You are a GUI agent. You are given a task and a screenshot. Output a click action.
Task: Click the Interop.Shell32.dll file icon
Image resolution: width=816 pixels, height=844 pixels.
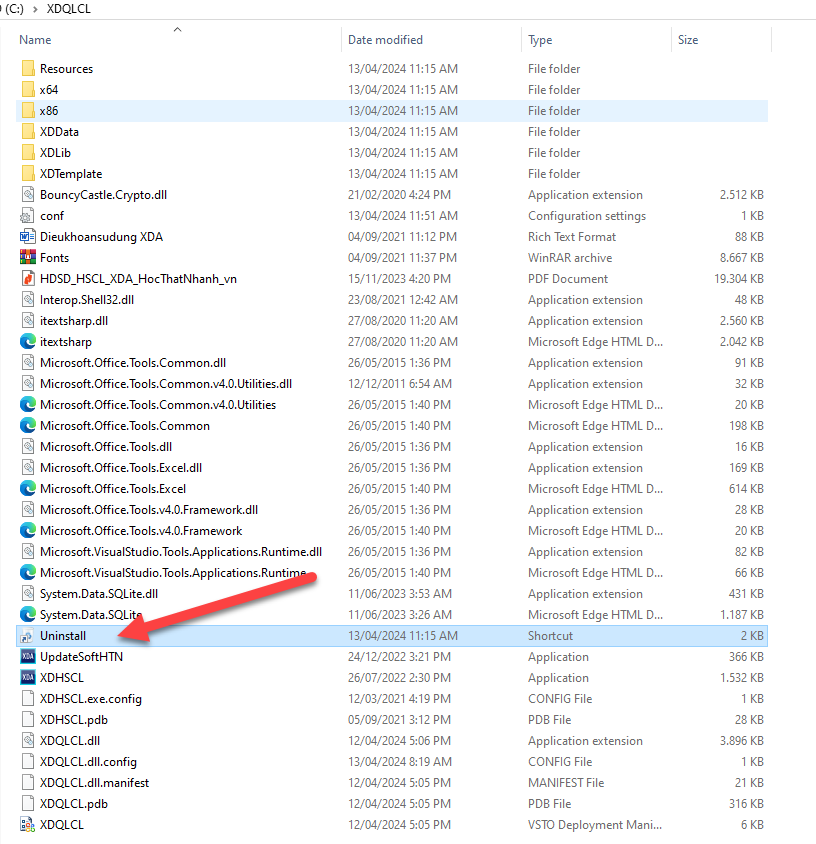click(28, 299)
